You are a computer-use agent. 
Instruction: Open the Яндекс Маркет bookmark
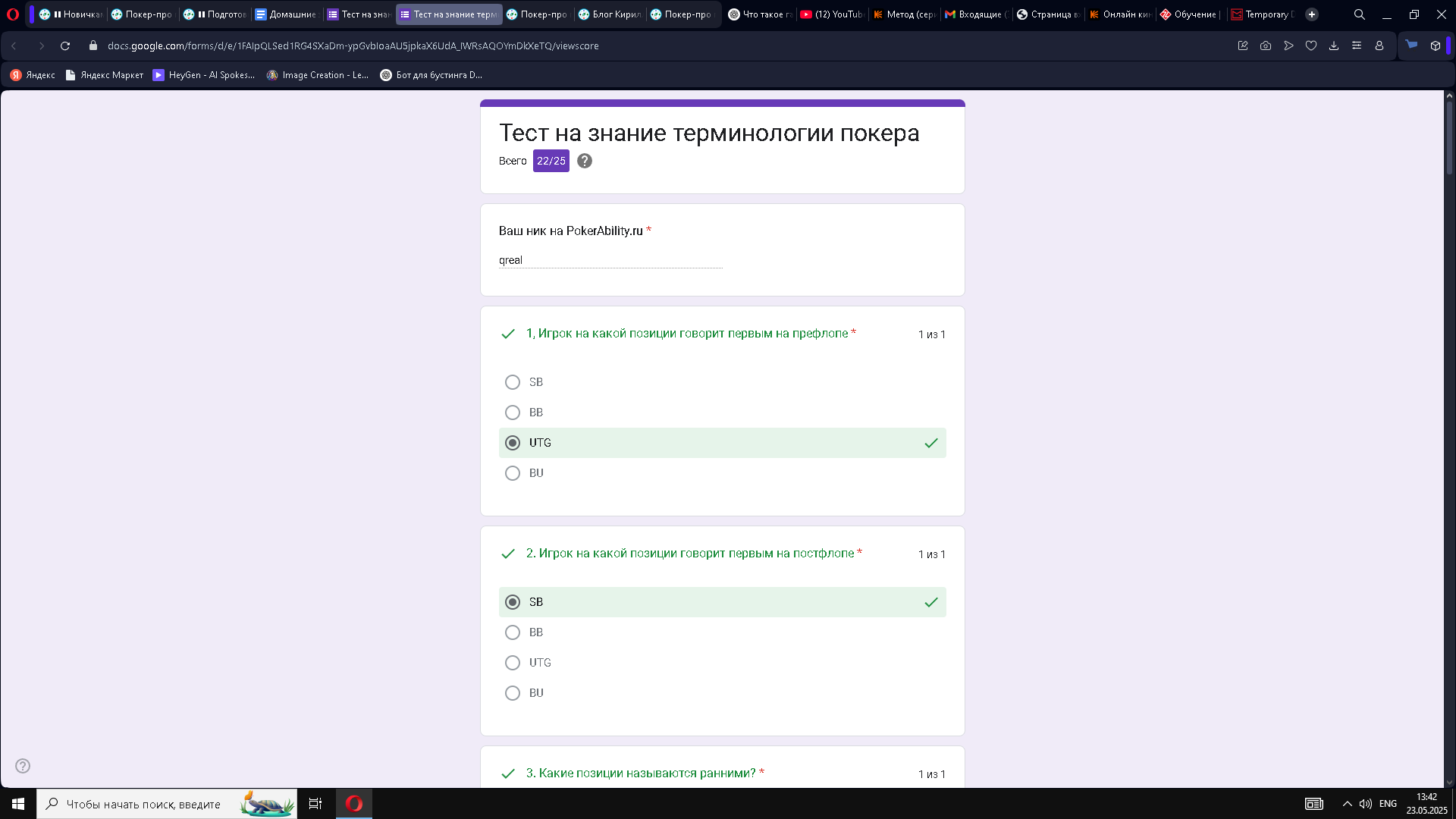coord(105,75)
